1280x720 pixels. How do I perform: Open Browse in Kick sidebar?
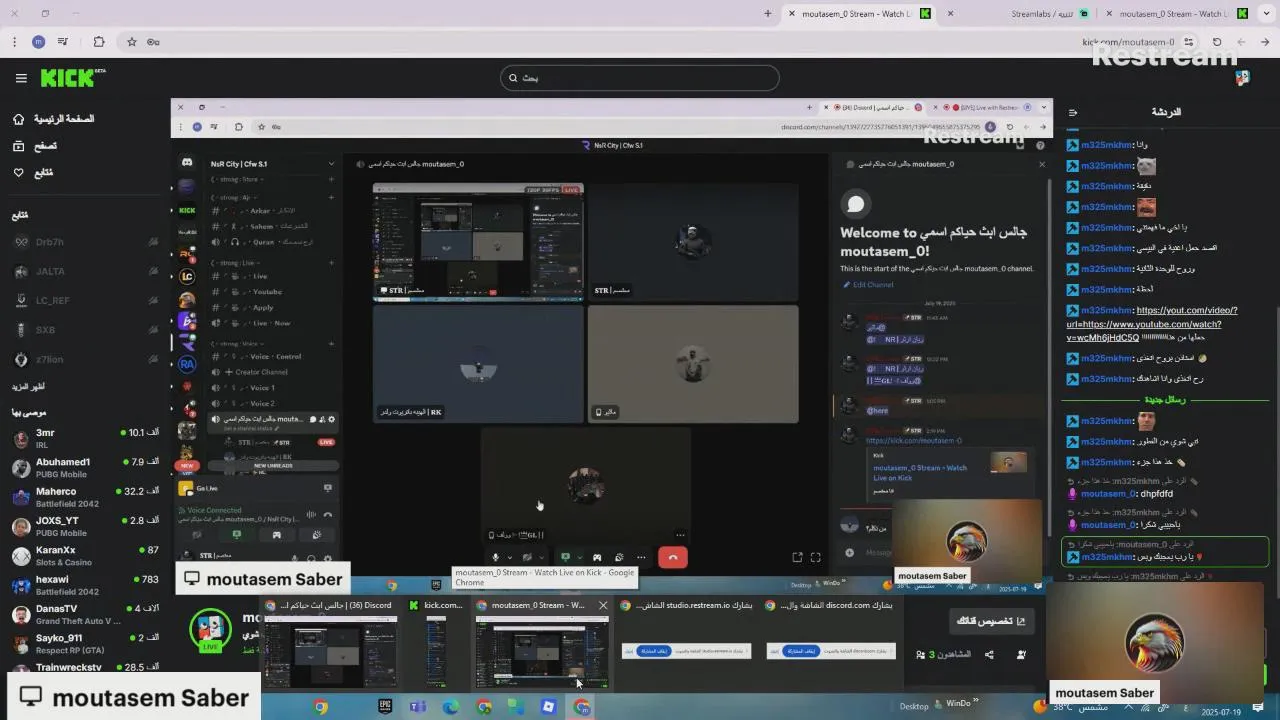tap(35, 146)
